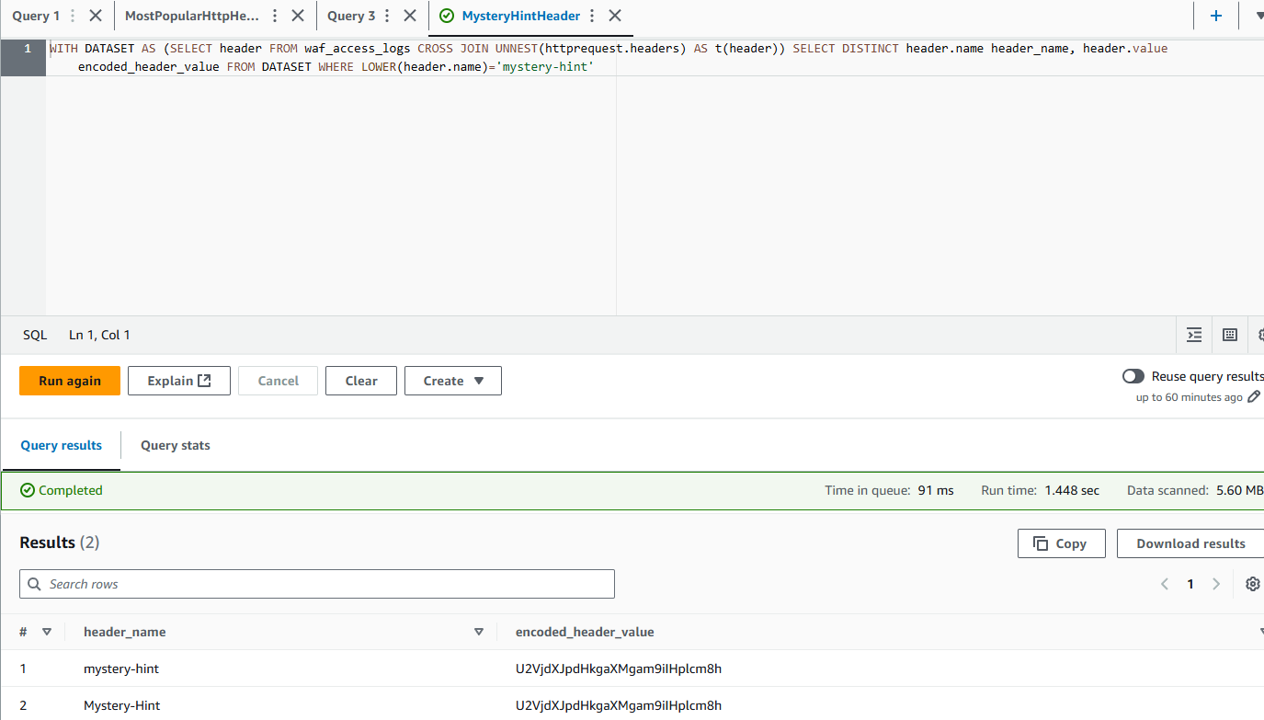Click the format query icon

coord(1194,335)
